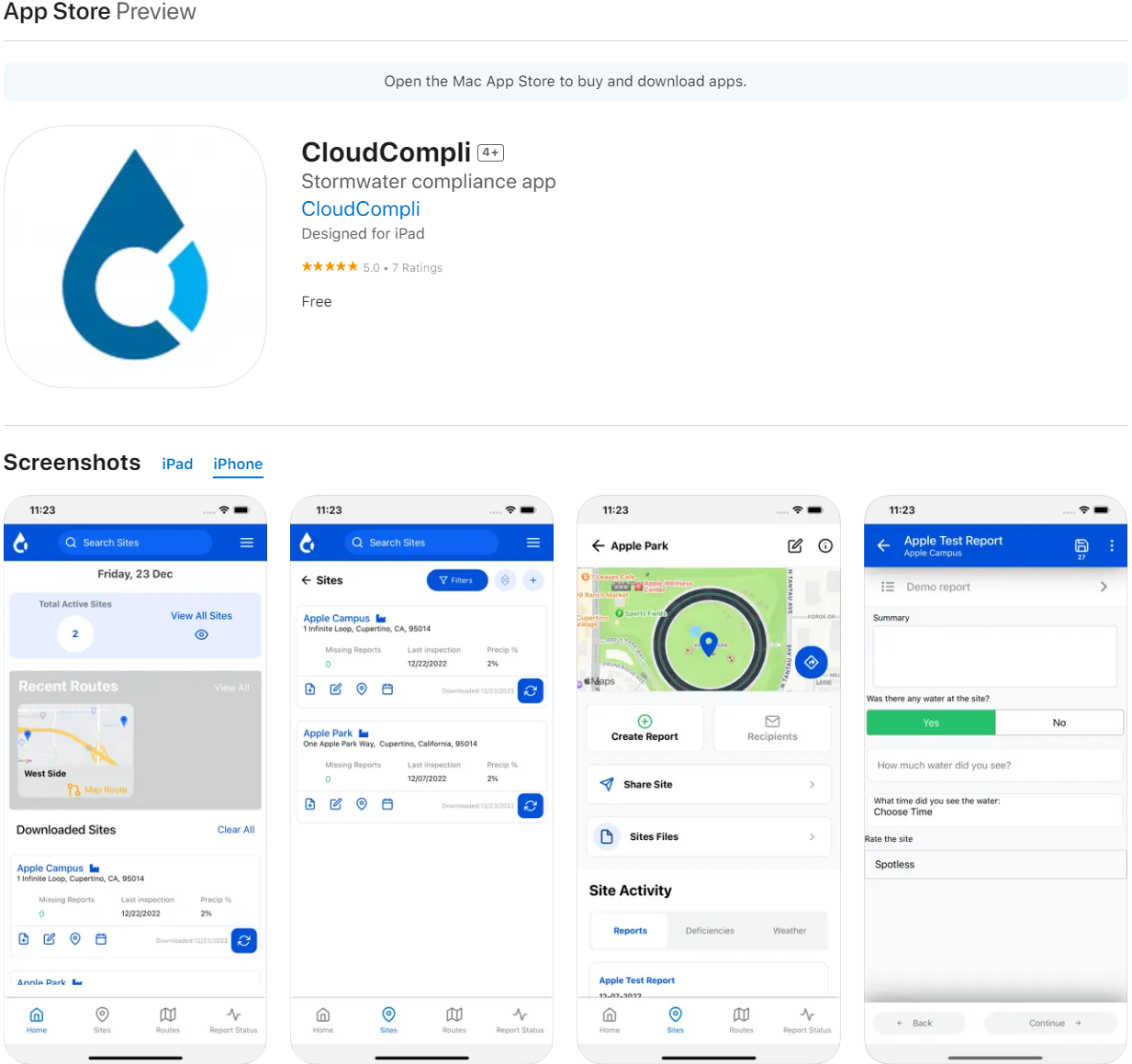Click How much water did you see field
Viewport: 1132px width, 1064px height.
tap(995, 766)
